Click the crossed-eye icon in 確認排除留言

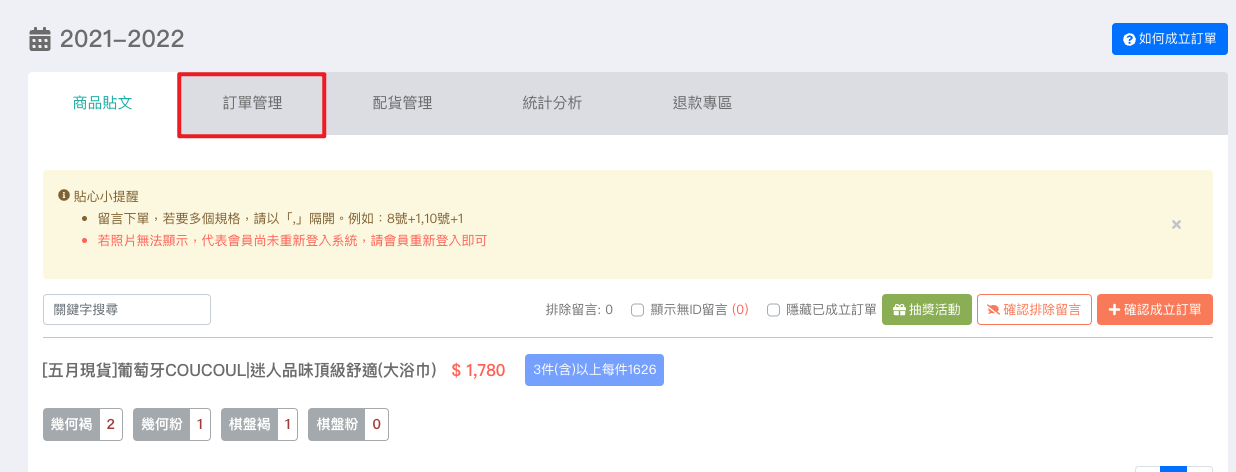[x=992, y=310]
